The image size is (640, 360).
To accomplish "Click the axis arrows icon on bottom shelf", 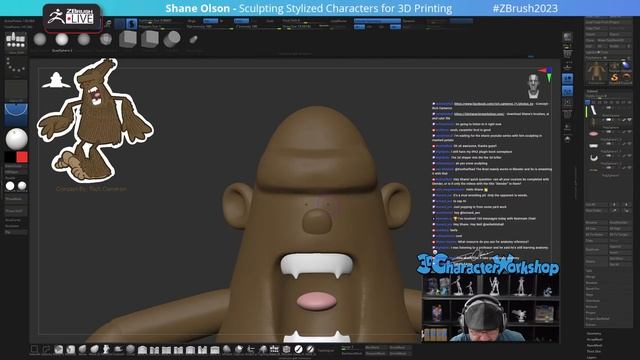I will tap(251, 349).
